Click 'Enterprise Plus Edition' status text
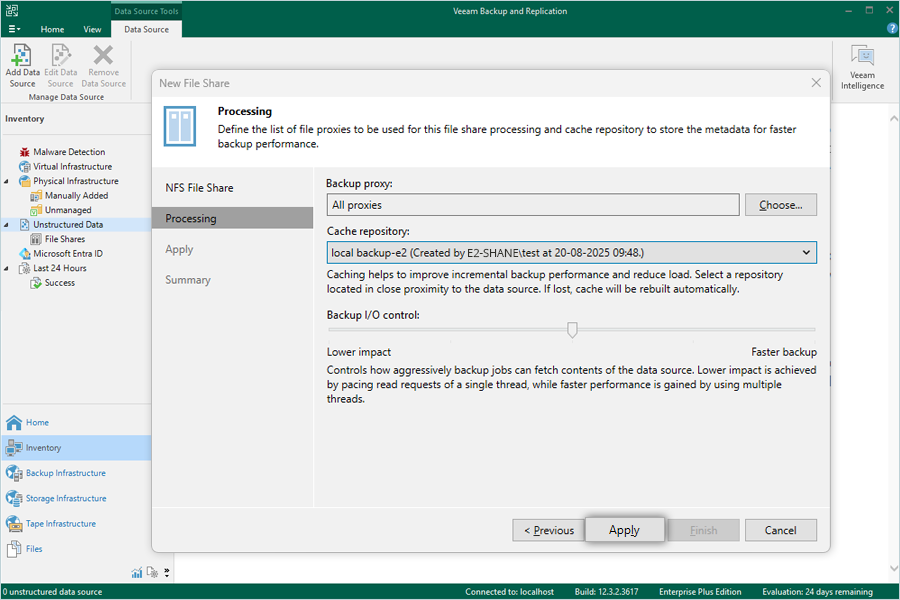900x600 pixels. 700,592
